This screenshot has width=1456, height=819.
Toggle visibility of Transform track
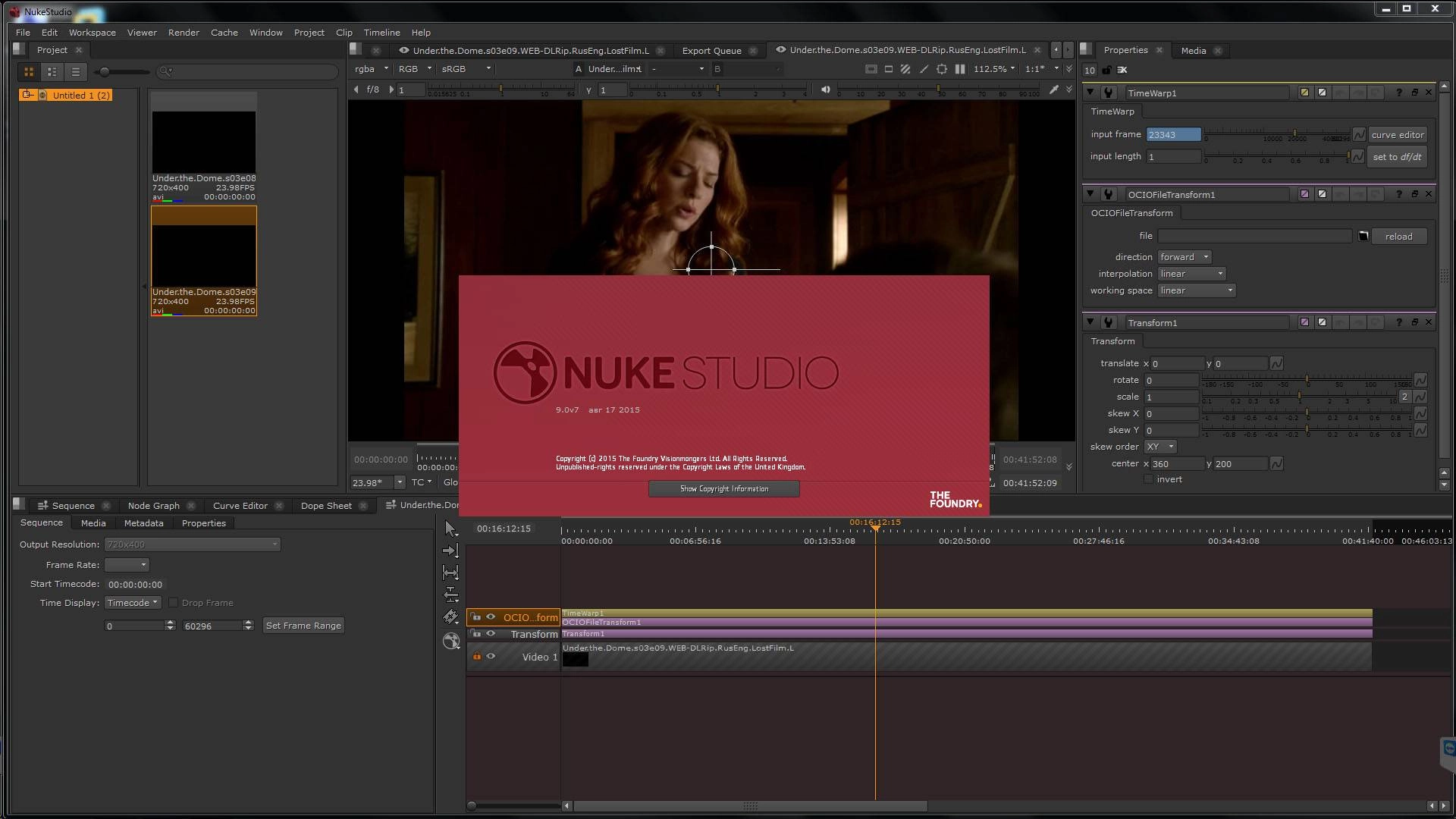point(491,634)
